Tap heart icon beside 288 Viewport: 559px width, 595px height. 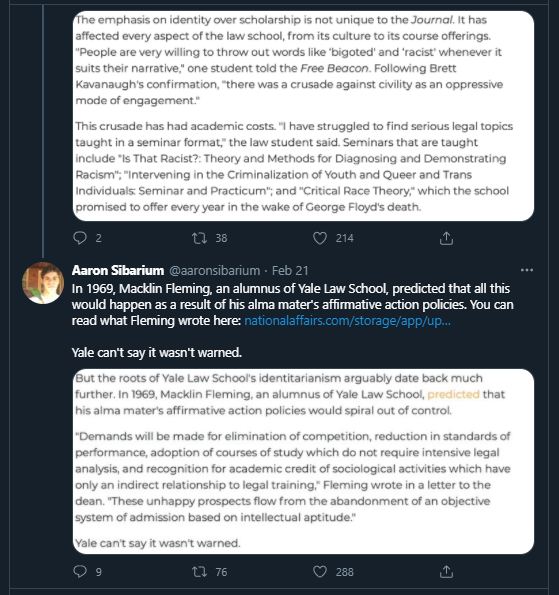320,571
